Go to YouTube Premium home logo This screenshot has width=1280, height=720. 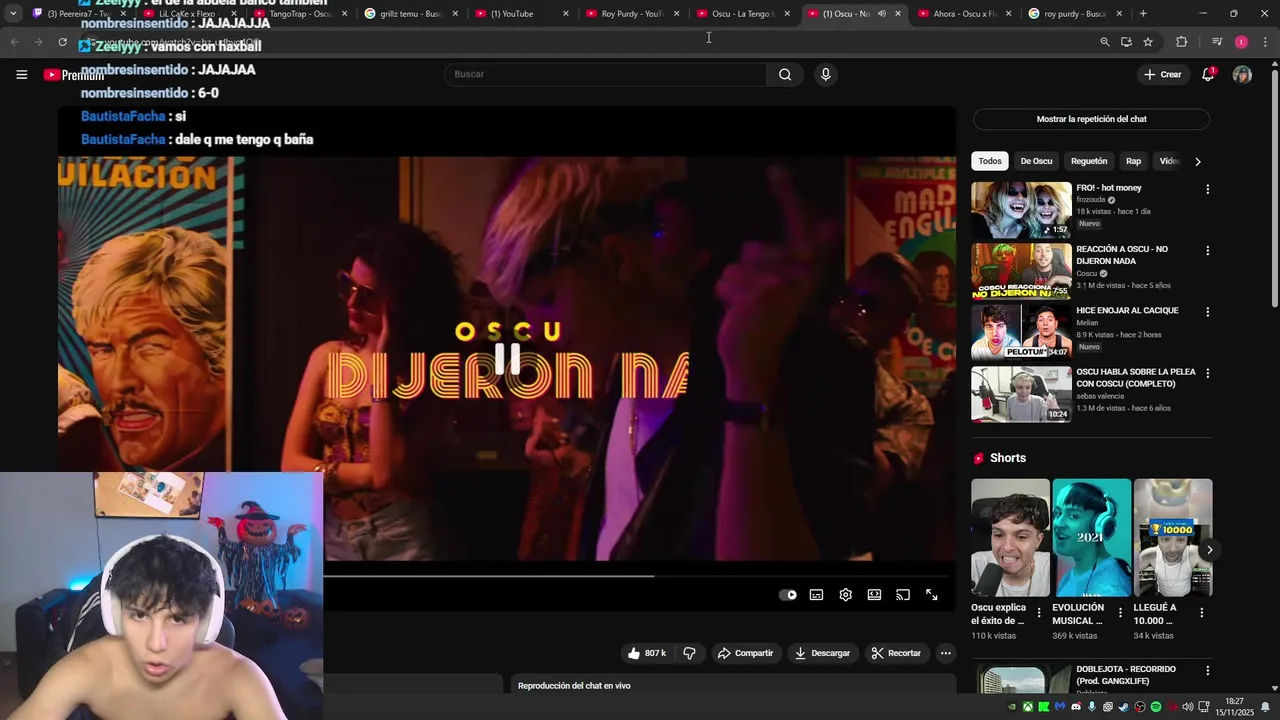[74, 75]
